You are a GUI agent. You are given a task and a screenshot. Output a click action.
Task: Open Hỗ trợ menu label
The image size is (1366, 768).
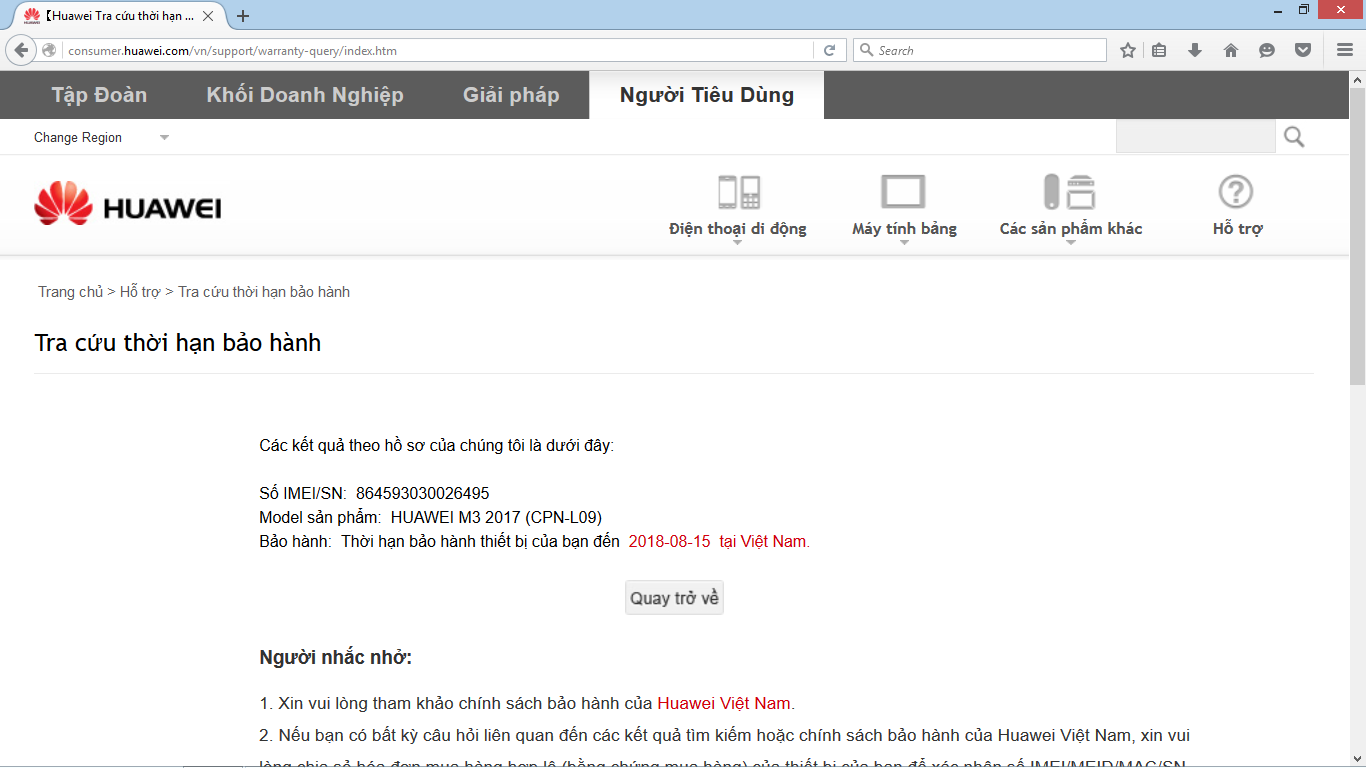pos(1237,229)
